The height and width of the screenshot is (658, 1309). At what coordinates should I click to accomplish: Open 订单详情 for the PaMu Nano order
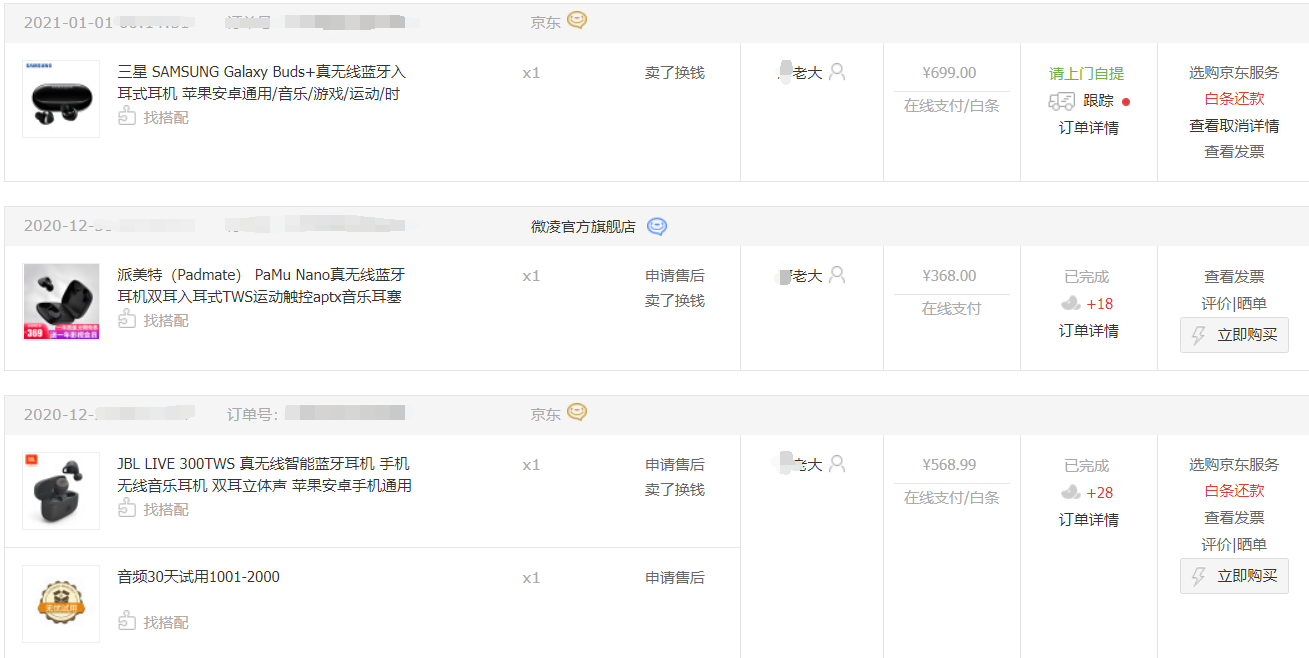point(1089,331)
